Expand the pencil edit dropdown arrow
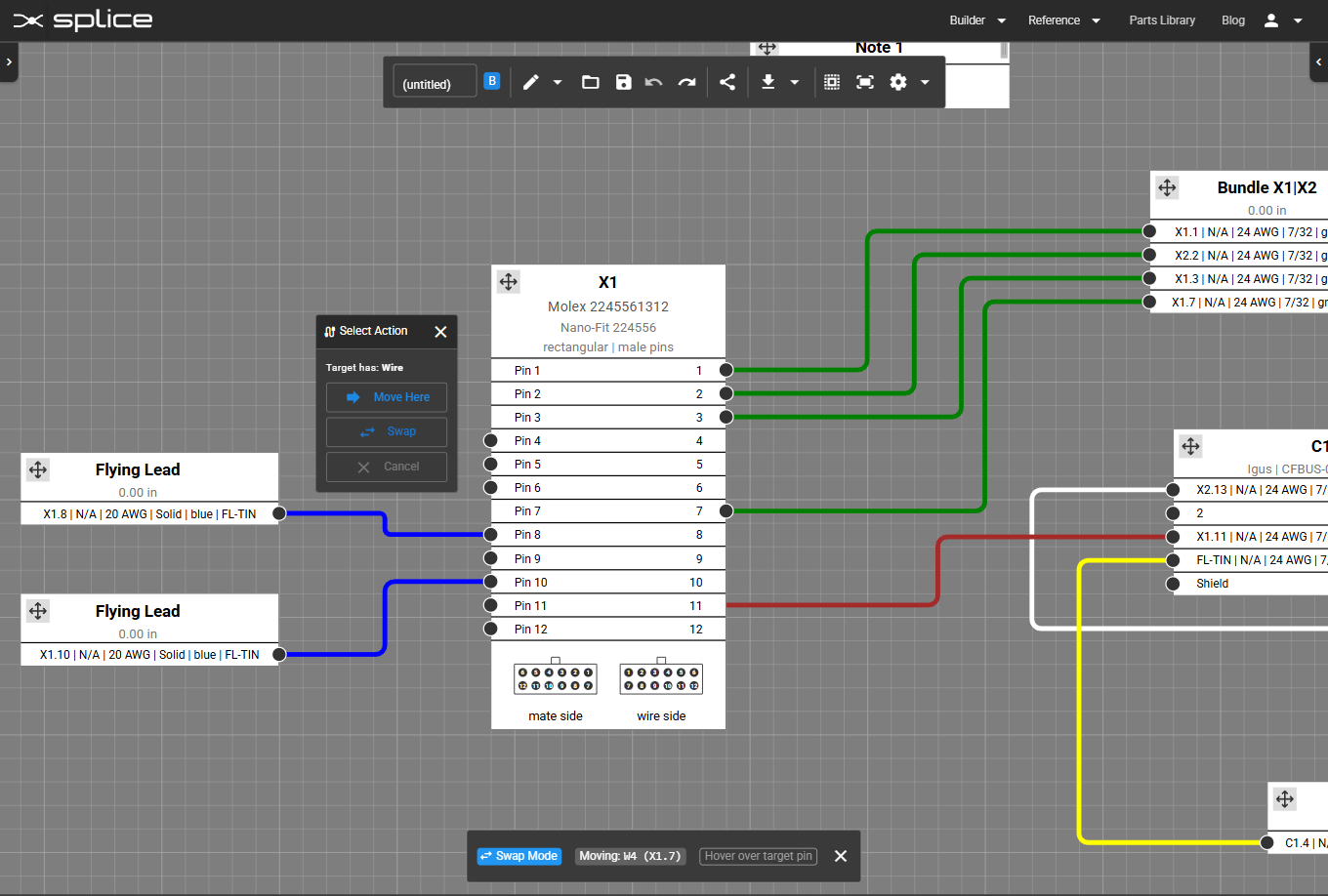The image size is (1328, 896). 558,82
